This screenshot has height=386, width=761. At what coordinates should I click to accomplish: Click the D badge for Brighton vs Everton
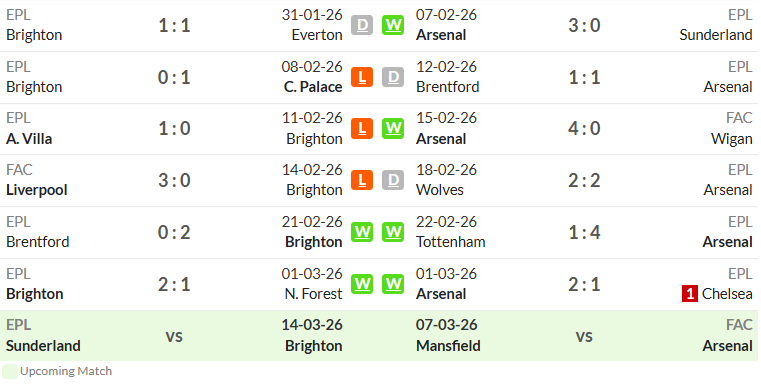tap(362, 25)
